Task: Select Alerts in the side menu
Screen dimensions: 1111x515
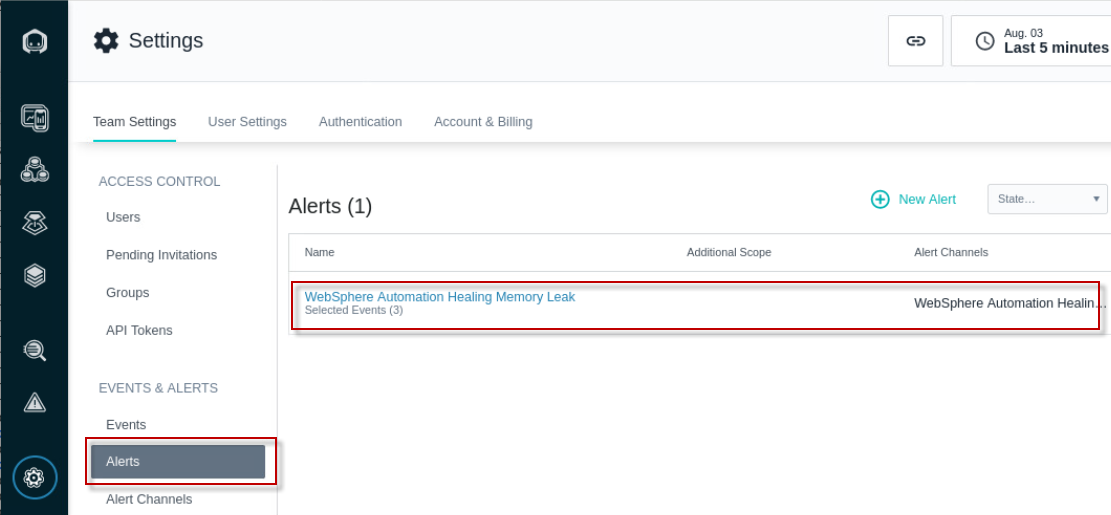Action: pyautogui.click(x=178, y=462)
